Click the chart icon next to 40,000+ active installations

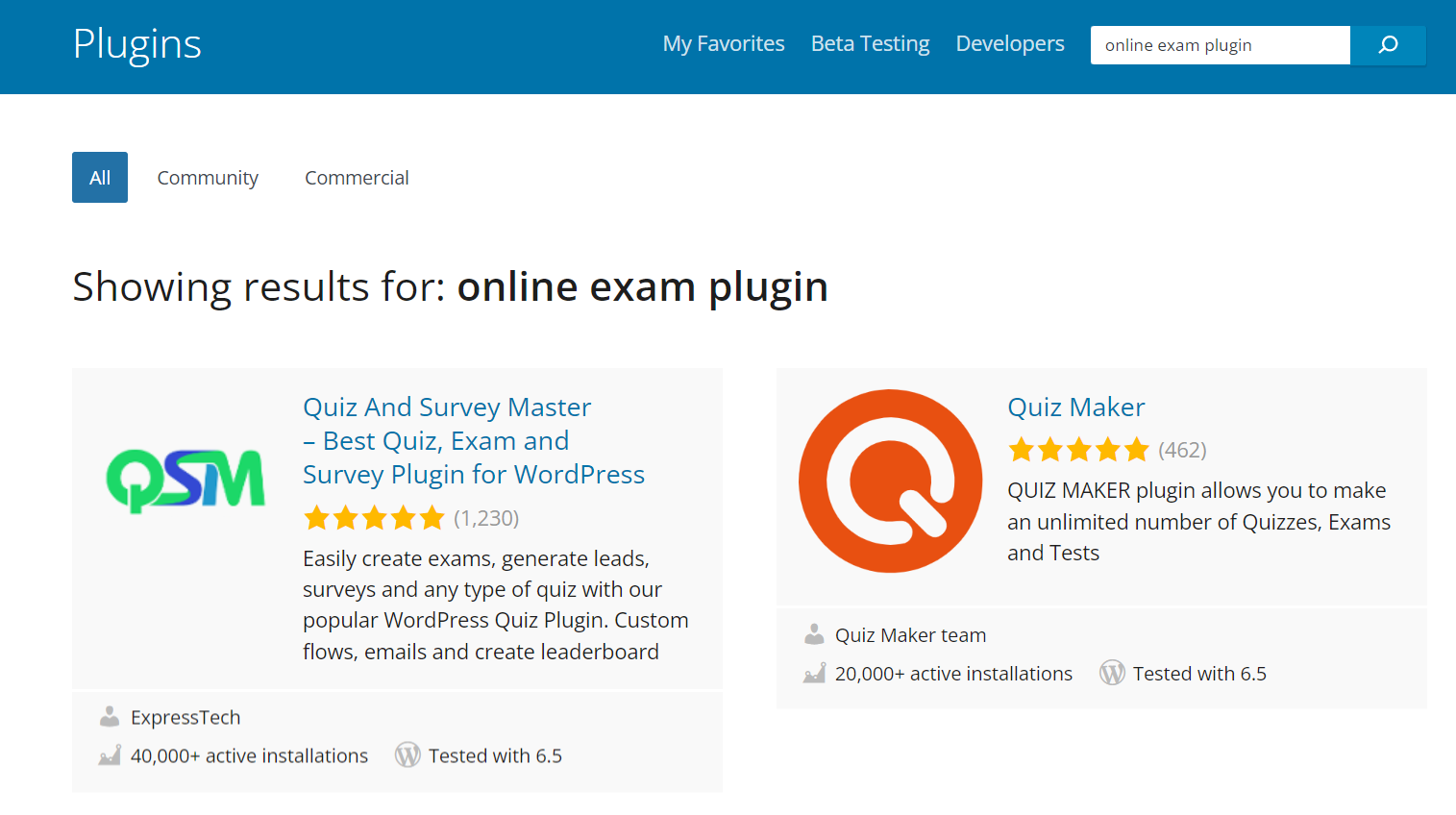coord(109,755)
